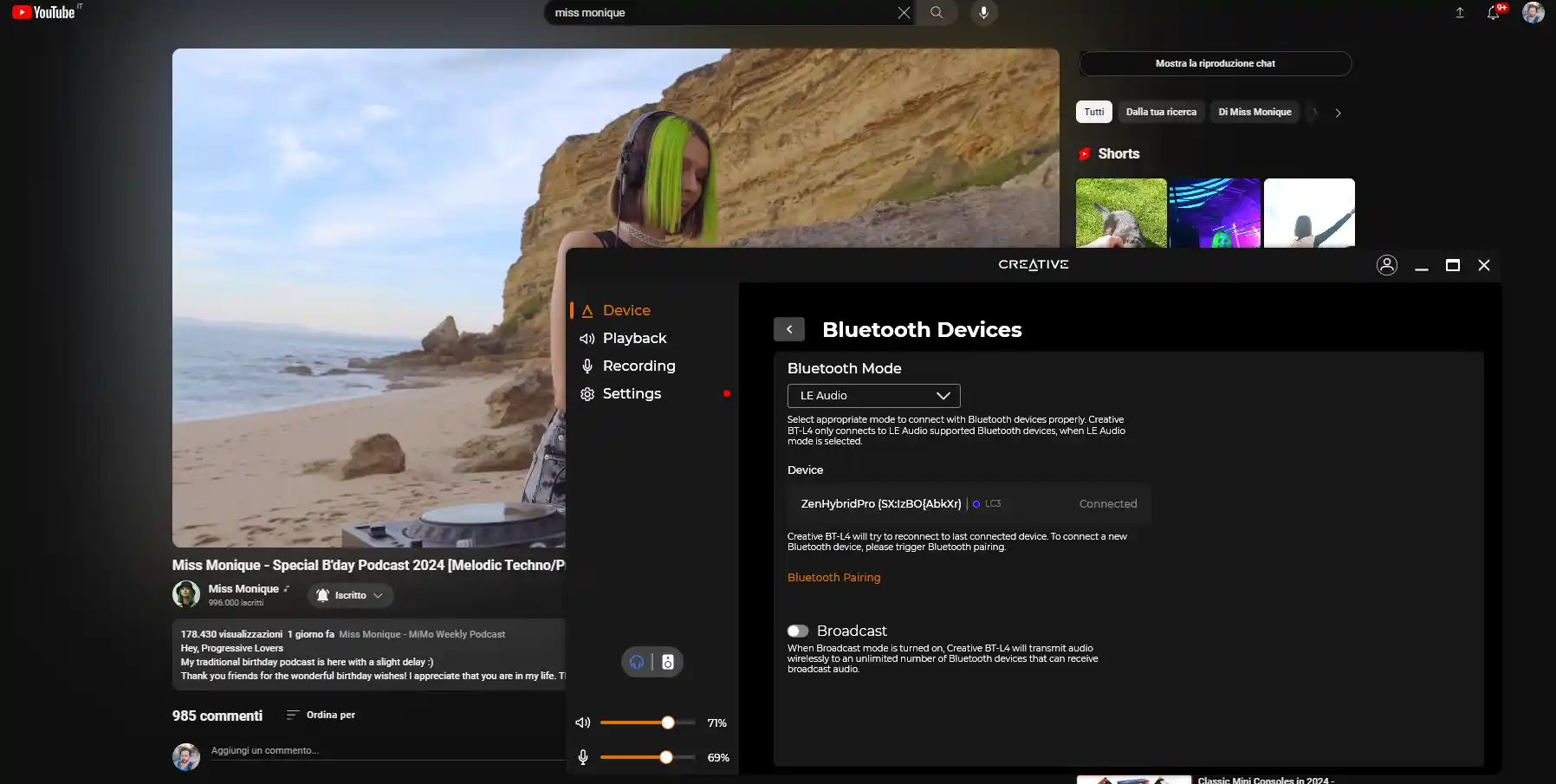Image resolution: width=1556 pixels, height=784 pixels.
Task: Open the first Shorts thumbnail with grass
Action: [1121, 213]
